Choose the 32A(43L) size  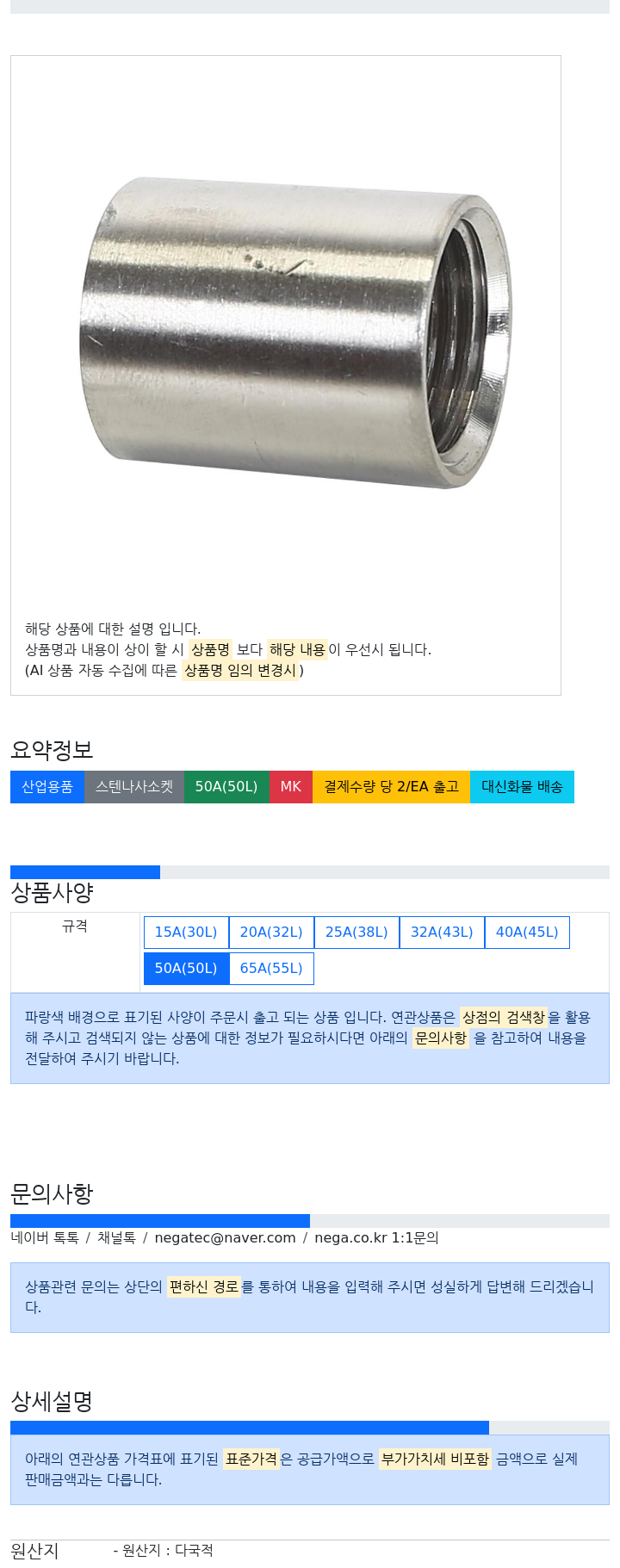pyautogui.click(x=442, y=933)
